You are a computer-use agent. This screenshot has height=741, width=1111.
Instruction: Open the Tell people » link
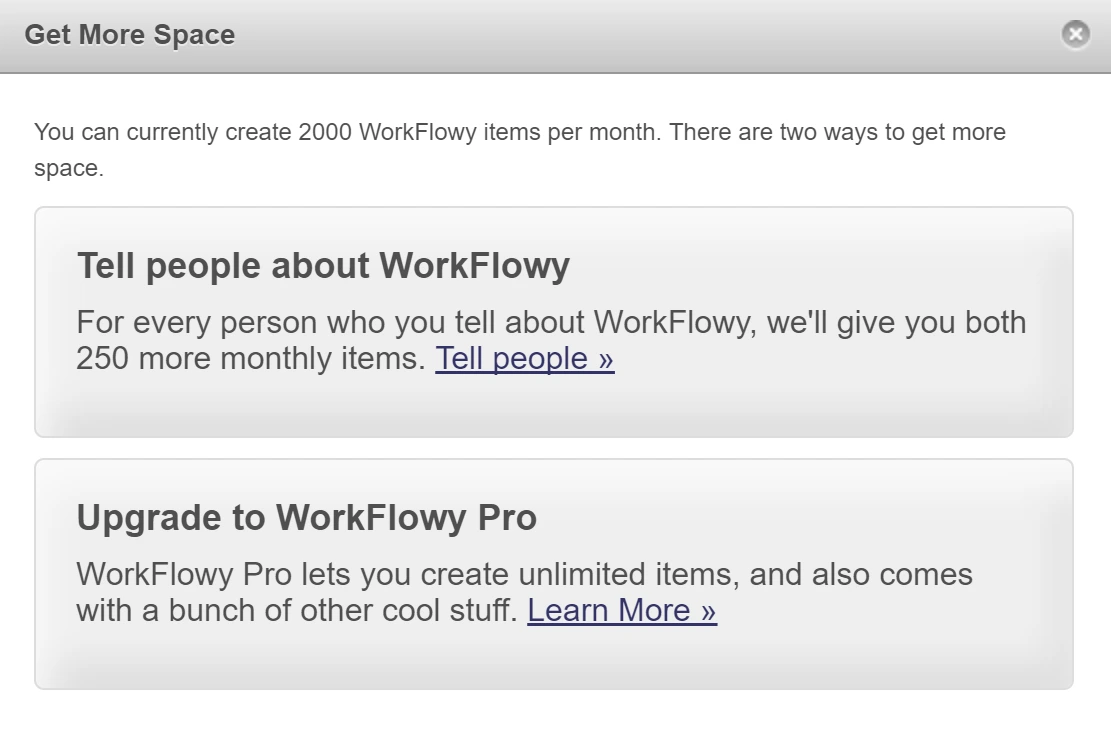click(524, 358)
